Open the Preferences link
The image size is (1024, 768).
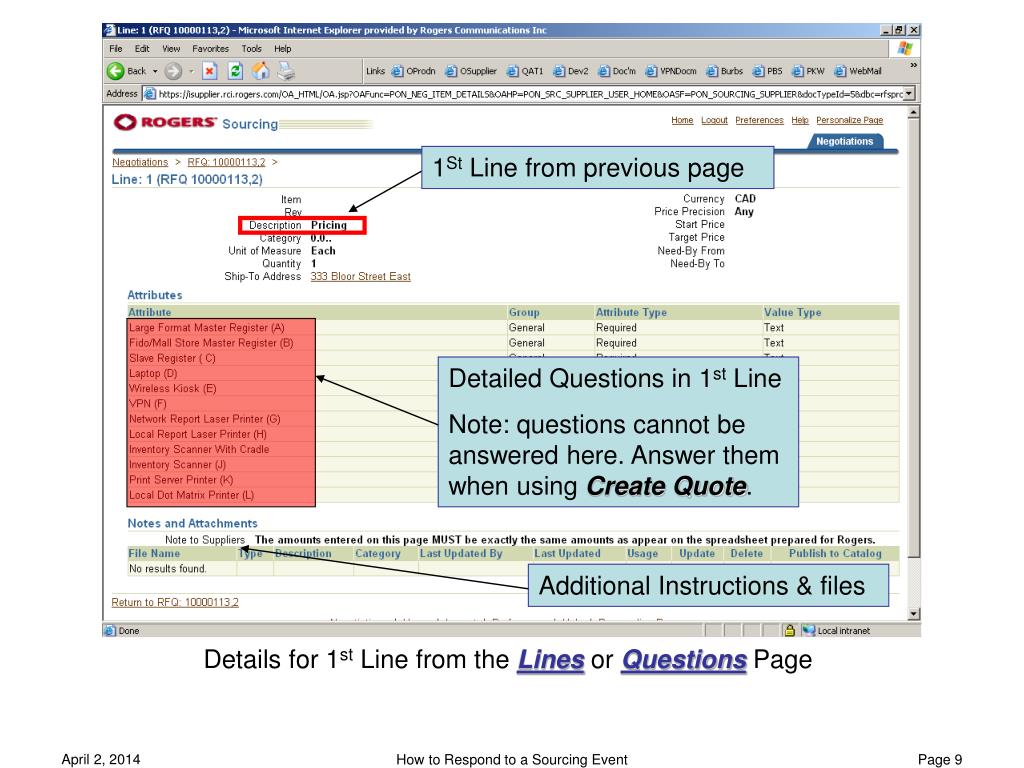(x=759, y=120)
